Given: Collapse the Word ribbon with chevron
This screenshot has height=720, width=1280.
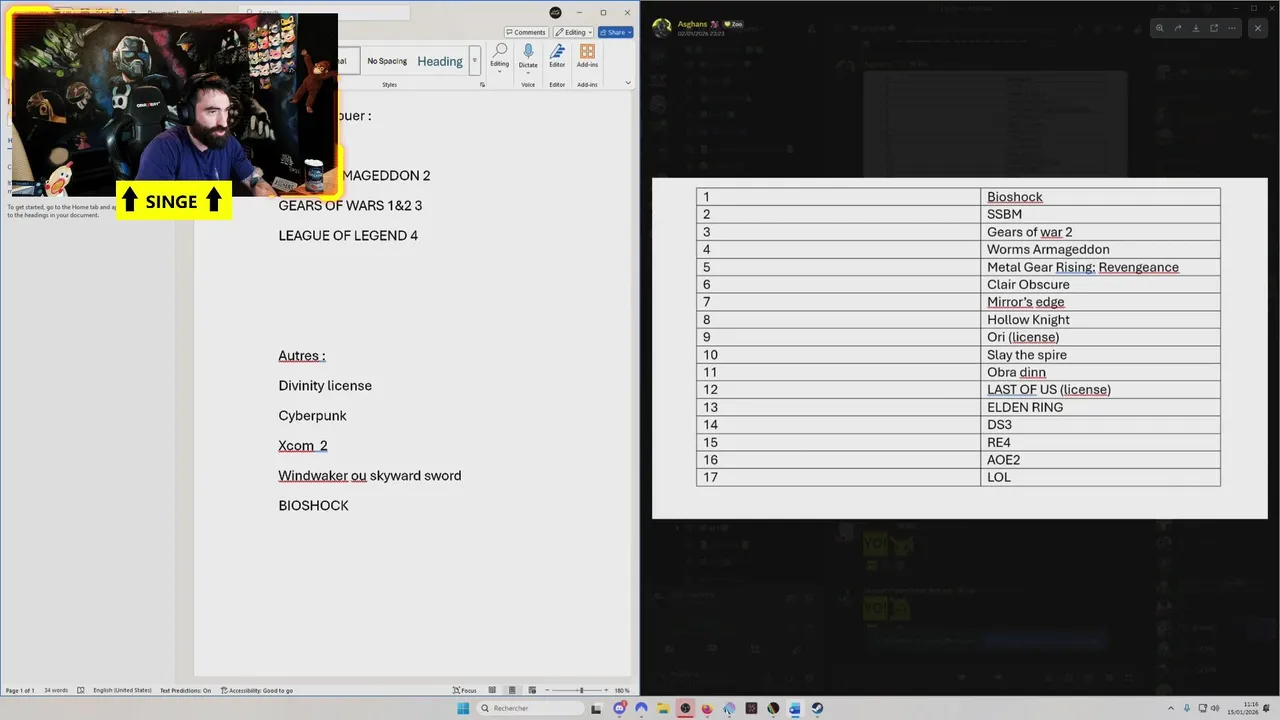Looking at the screenshot, I should (628, 83).
